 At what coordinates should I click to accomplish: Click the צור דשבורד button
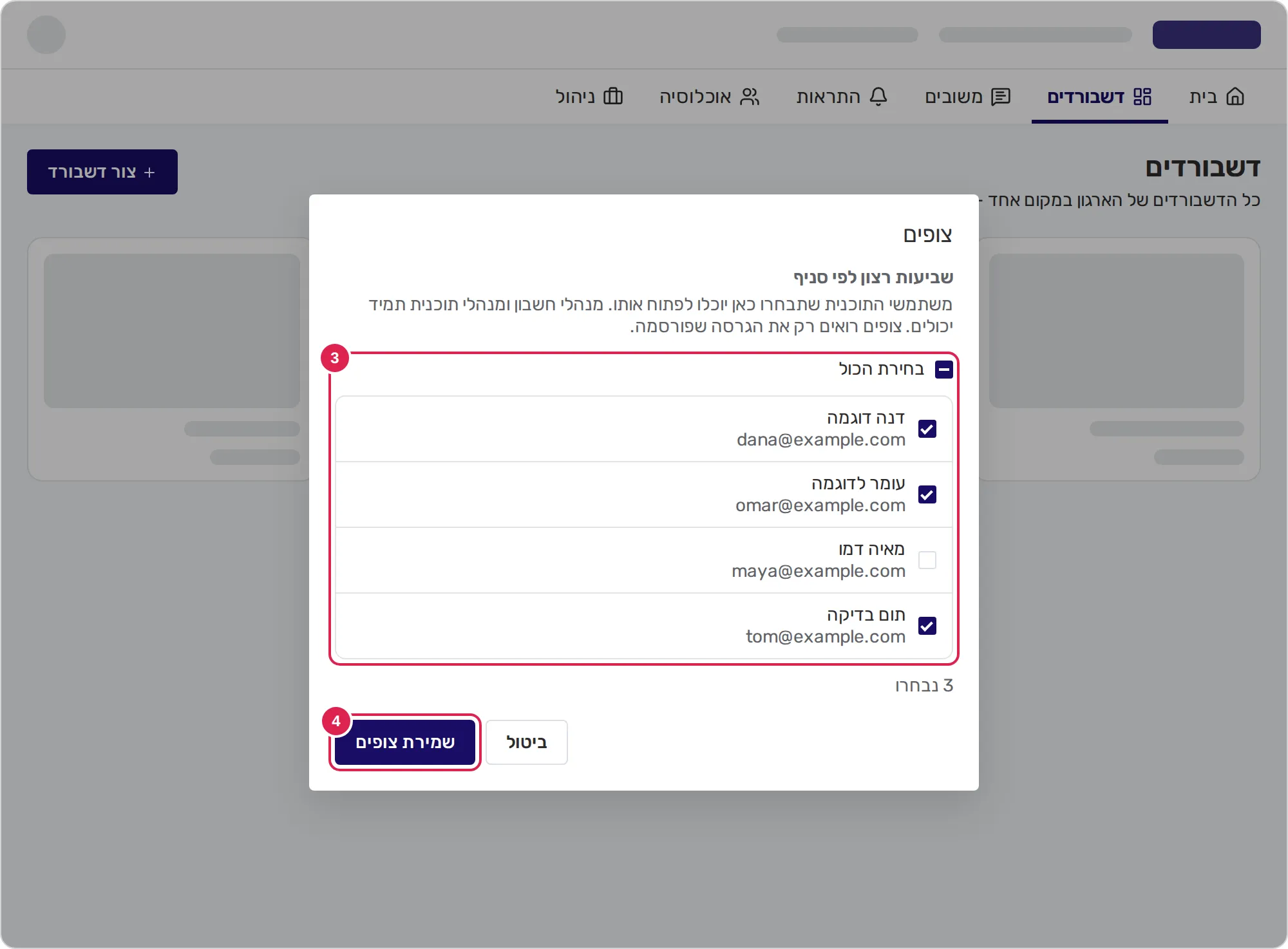[102, 172]
